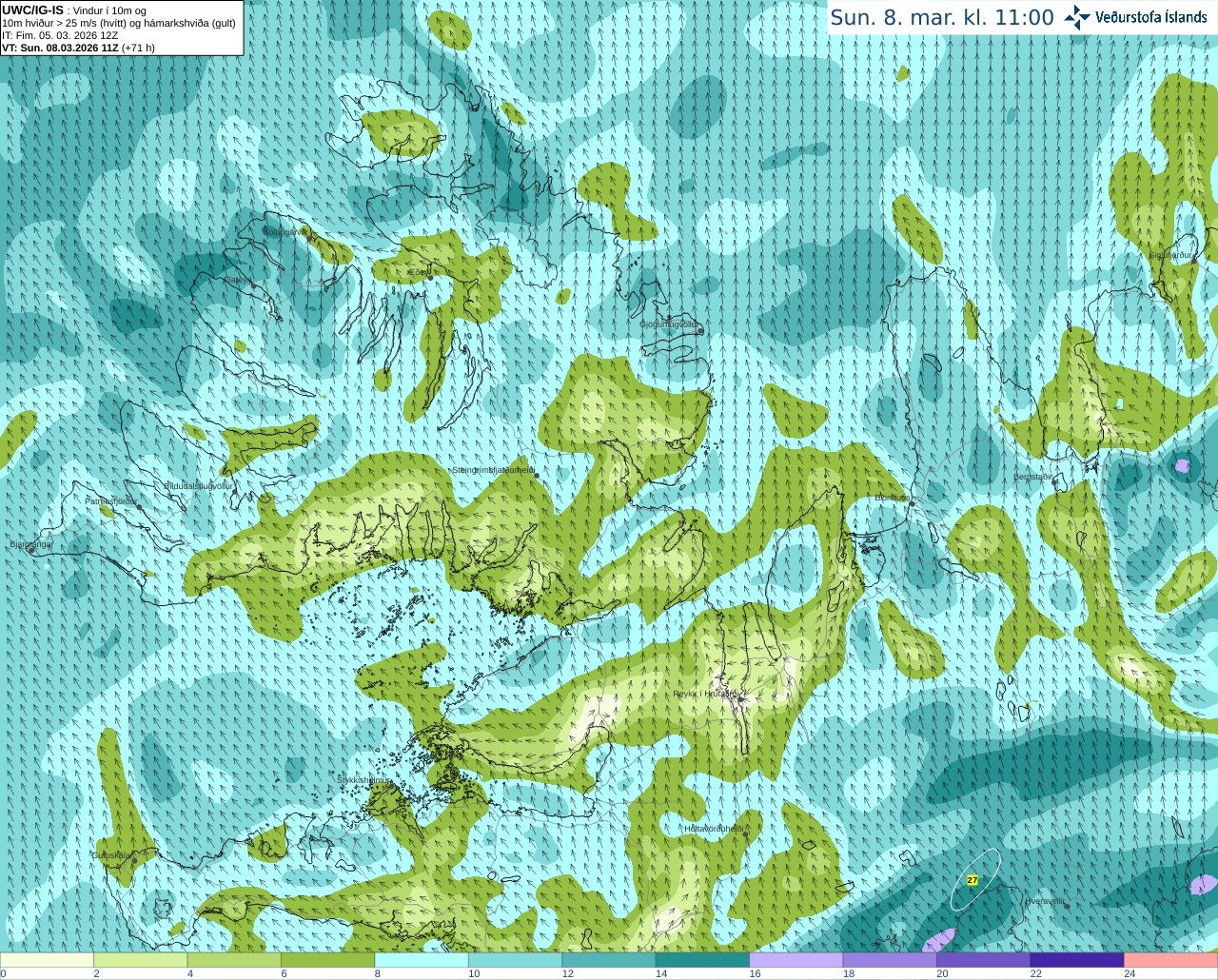Click the 22–24 m/s dark indigo swatch
This screenshot has height=980, width=1218.
[x=1077, y=960]
